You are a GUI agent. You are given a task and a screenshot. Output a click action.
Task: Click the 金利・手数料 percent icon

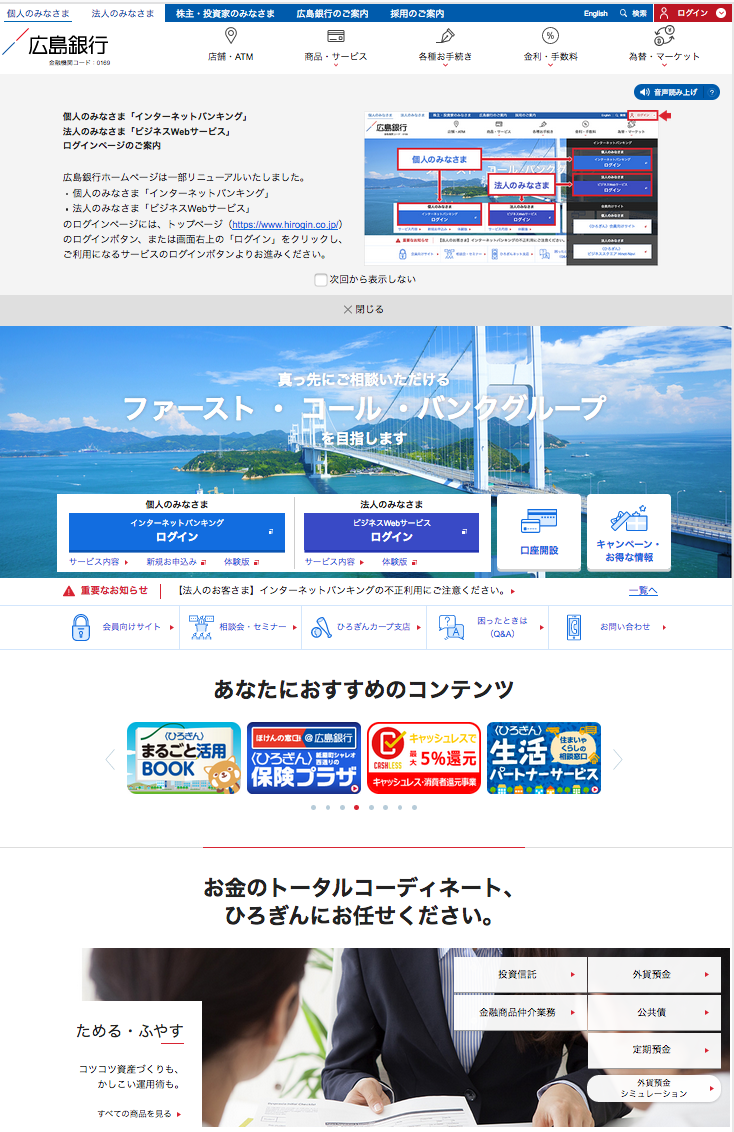pyautogui.click(x=550, y=35)
